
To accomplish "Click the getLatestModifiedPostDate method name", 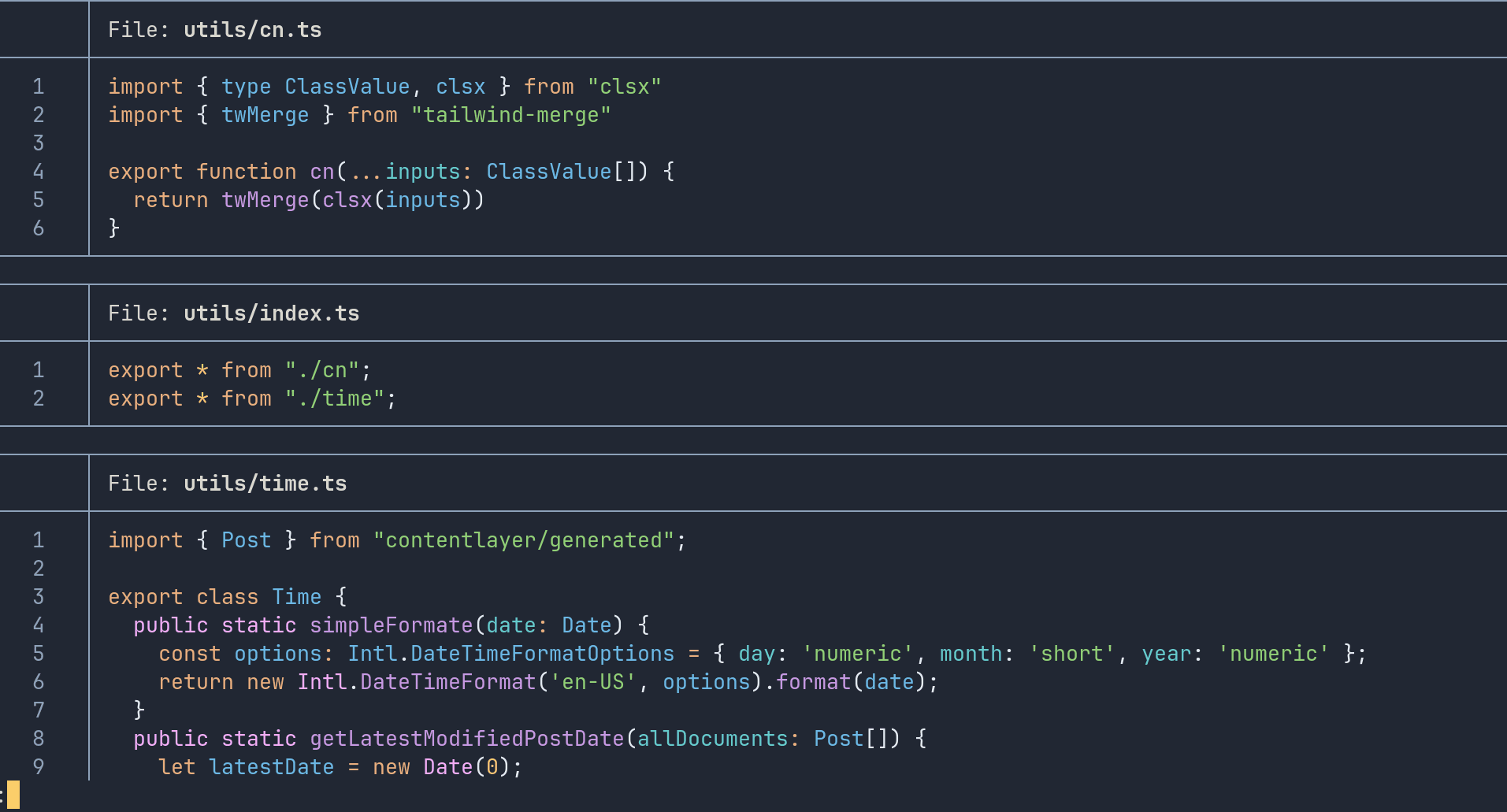I will pyautogui.click(x=466, y=739).
